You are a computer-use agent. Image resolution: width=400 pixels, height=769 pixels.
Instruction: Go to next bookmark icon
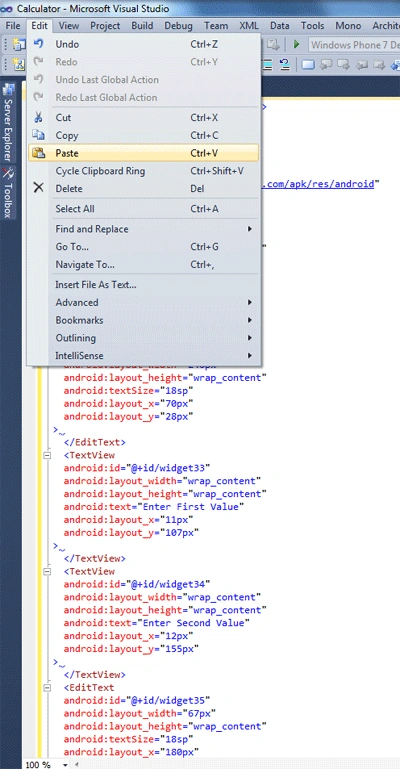point(344,64)
